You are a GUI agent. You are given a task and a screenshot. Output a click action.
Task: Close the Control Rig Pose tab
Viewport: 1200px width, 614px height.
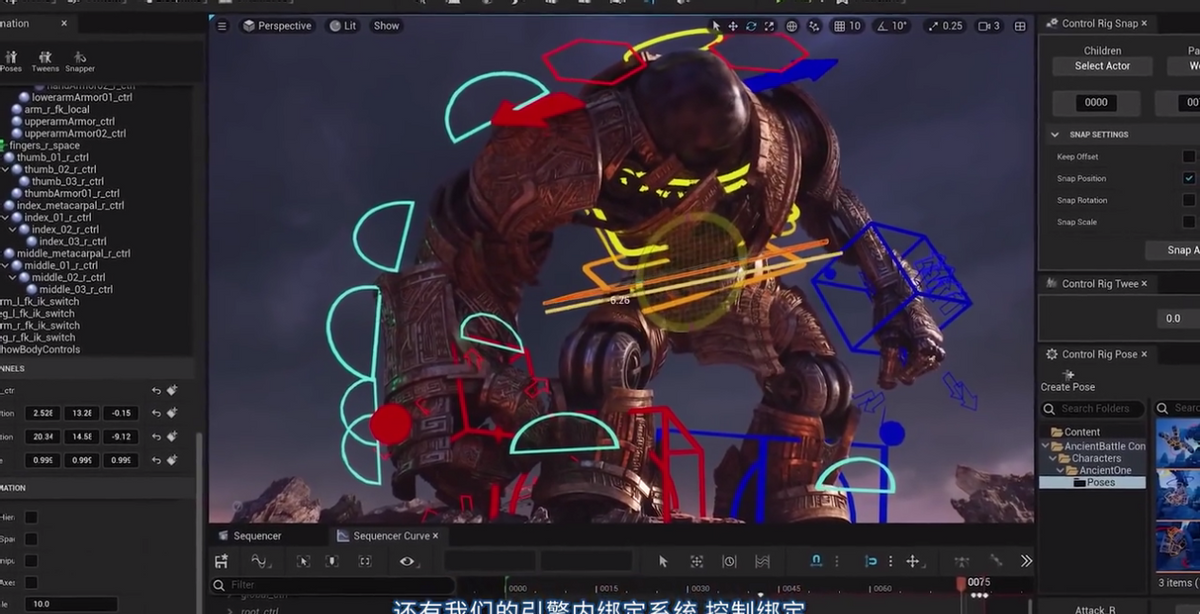1144,354
